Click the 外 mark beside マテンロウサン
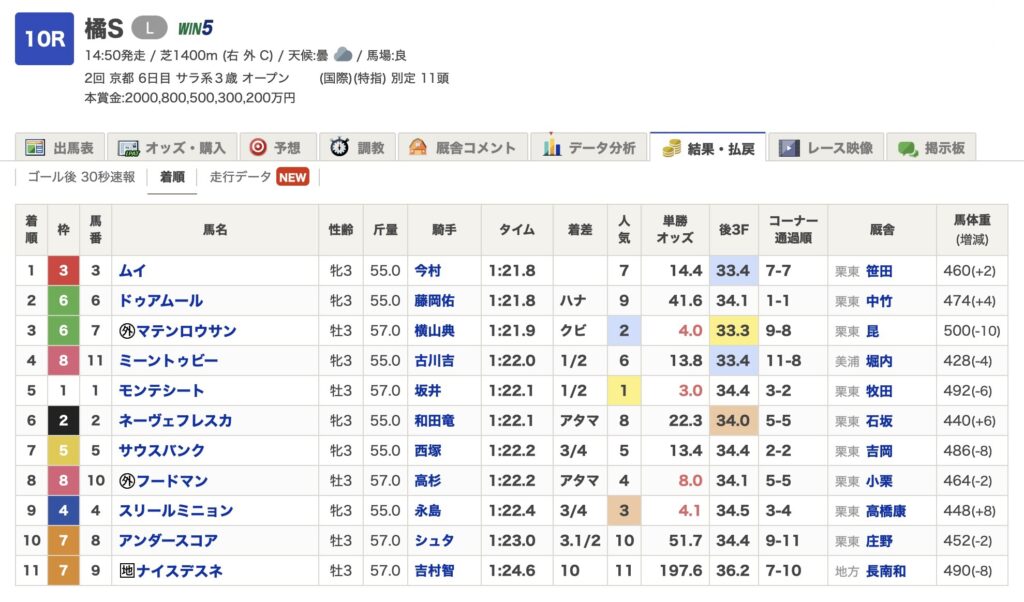The width and height of the screenshot is (1024, 602). point(127,331)
